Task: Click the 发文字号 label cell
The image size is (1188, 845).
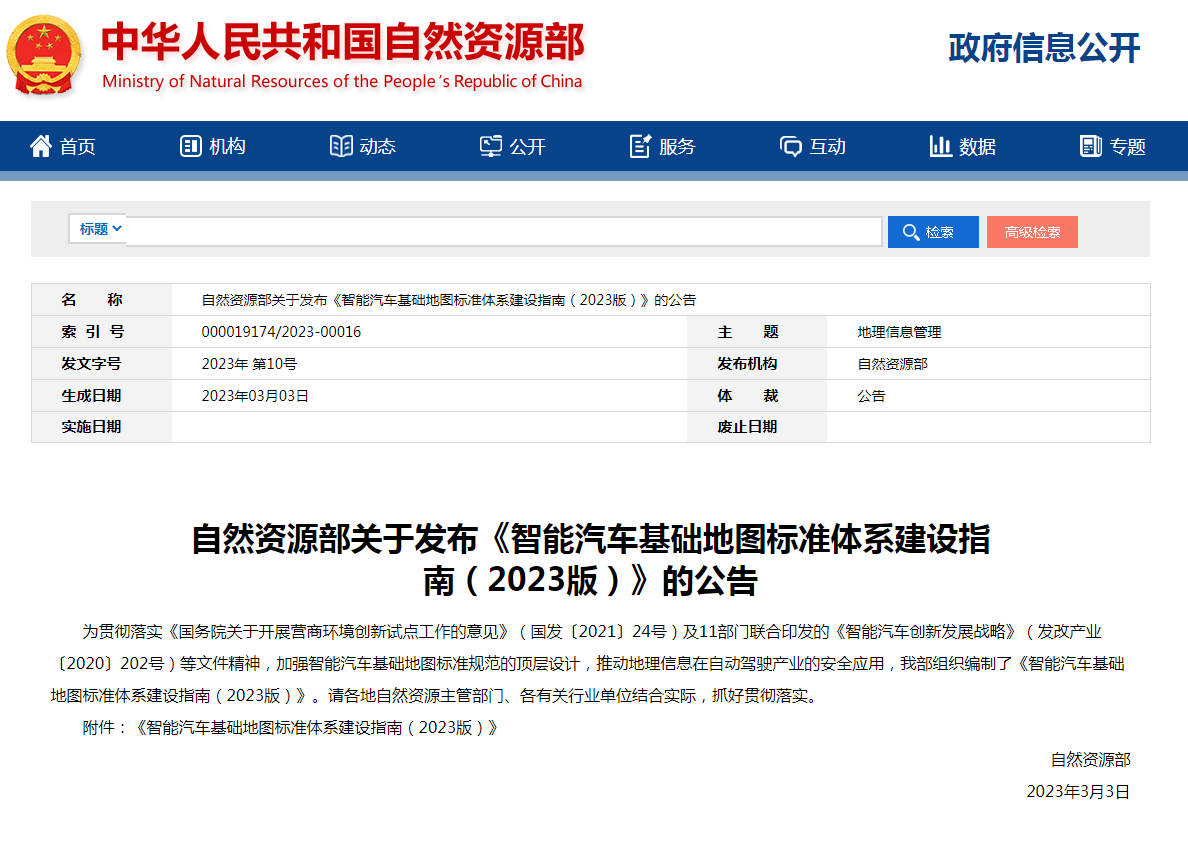Action: (x=102, y=364)
